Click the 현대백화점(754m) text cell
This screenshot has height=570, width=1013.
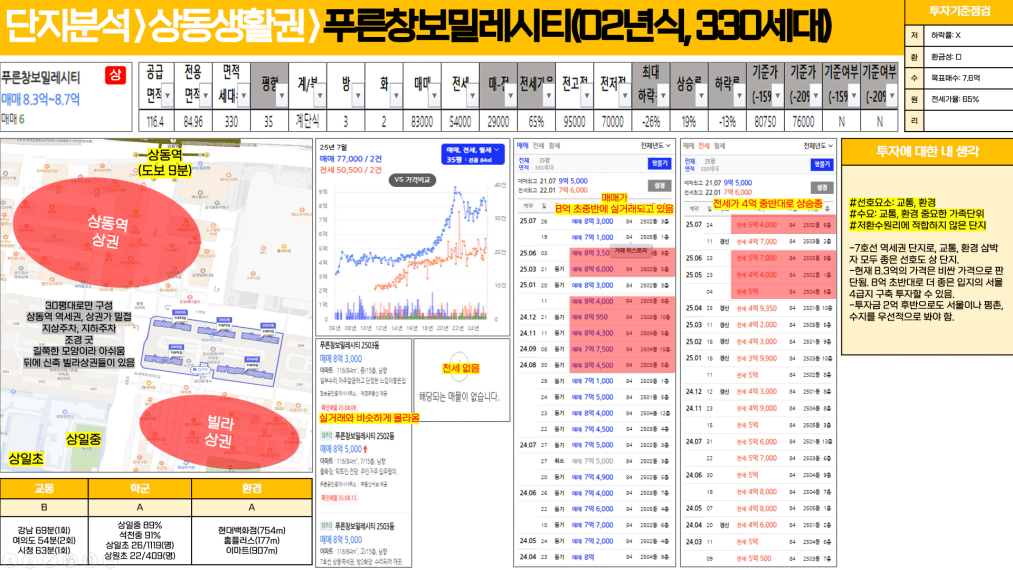(251, 540)
